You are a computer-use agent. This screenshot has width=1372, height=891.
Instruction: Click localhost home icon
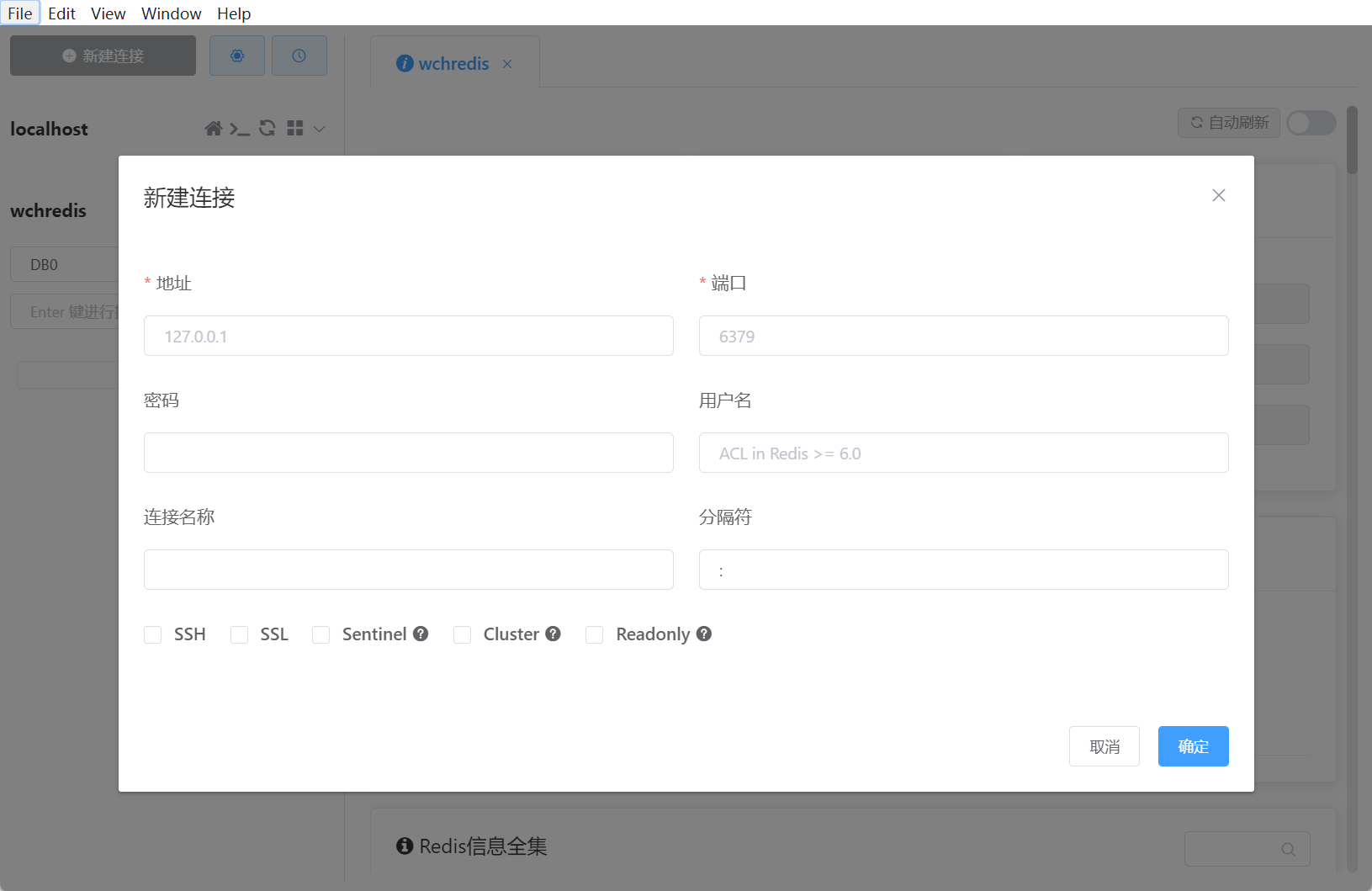214,129
